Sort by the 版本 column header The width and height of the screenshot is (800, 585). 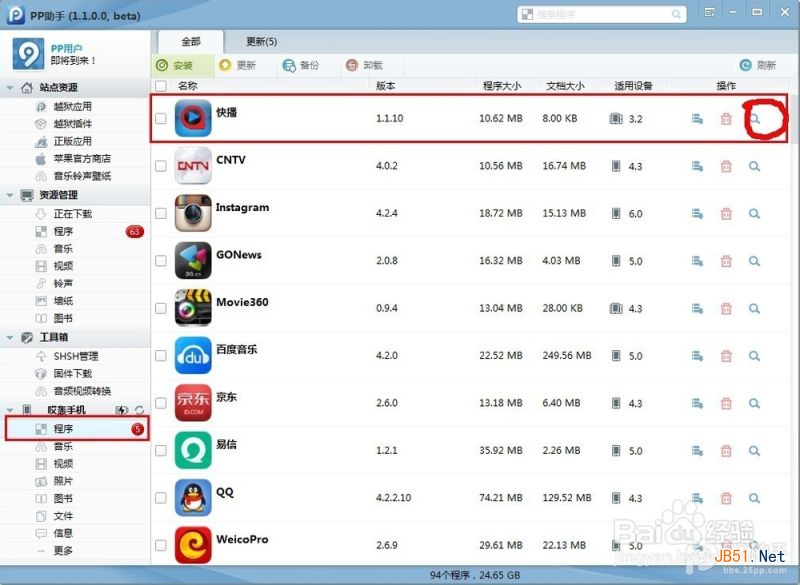(386, 86)
